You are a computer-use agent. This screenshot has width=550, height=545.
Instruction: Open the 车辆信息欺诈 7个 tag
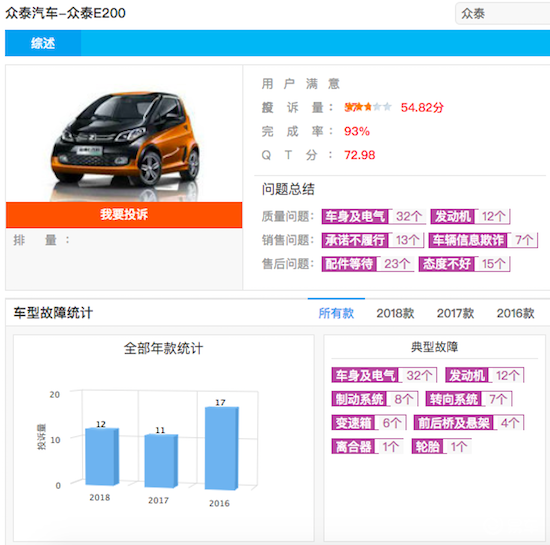pos(483,240)
